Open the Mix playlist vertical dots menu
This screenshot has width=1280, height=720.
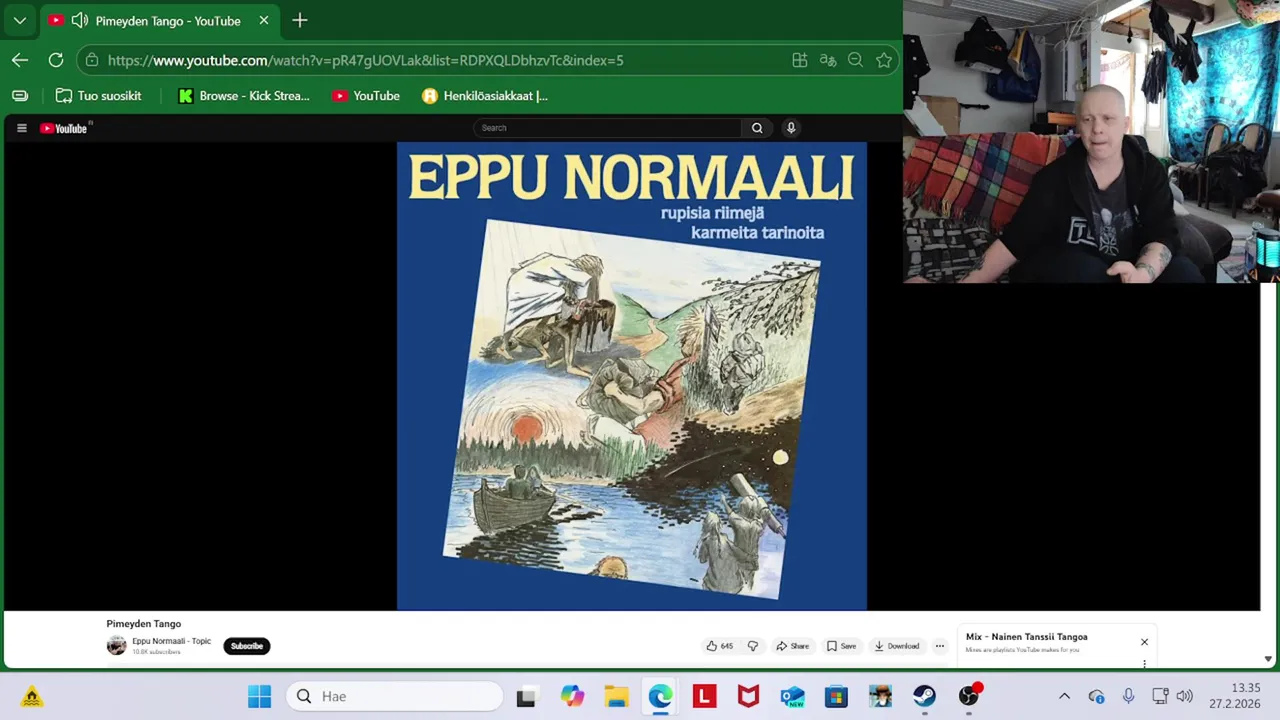coord(1144,664)
